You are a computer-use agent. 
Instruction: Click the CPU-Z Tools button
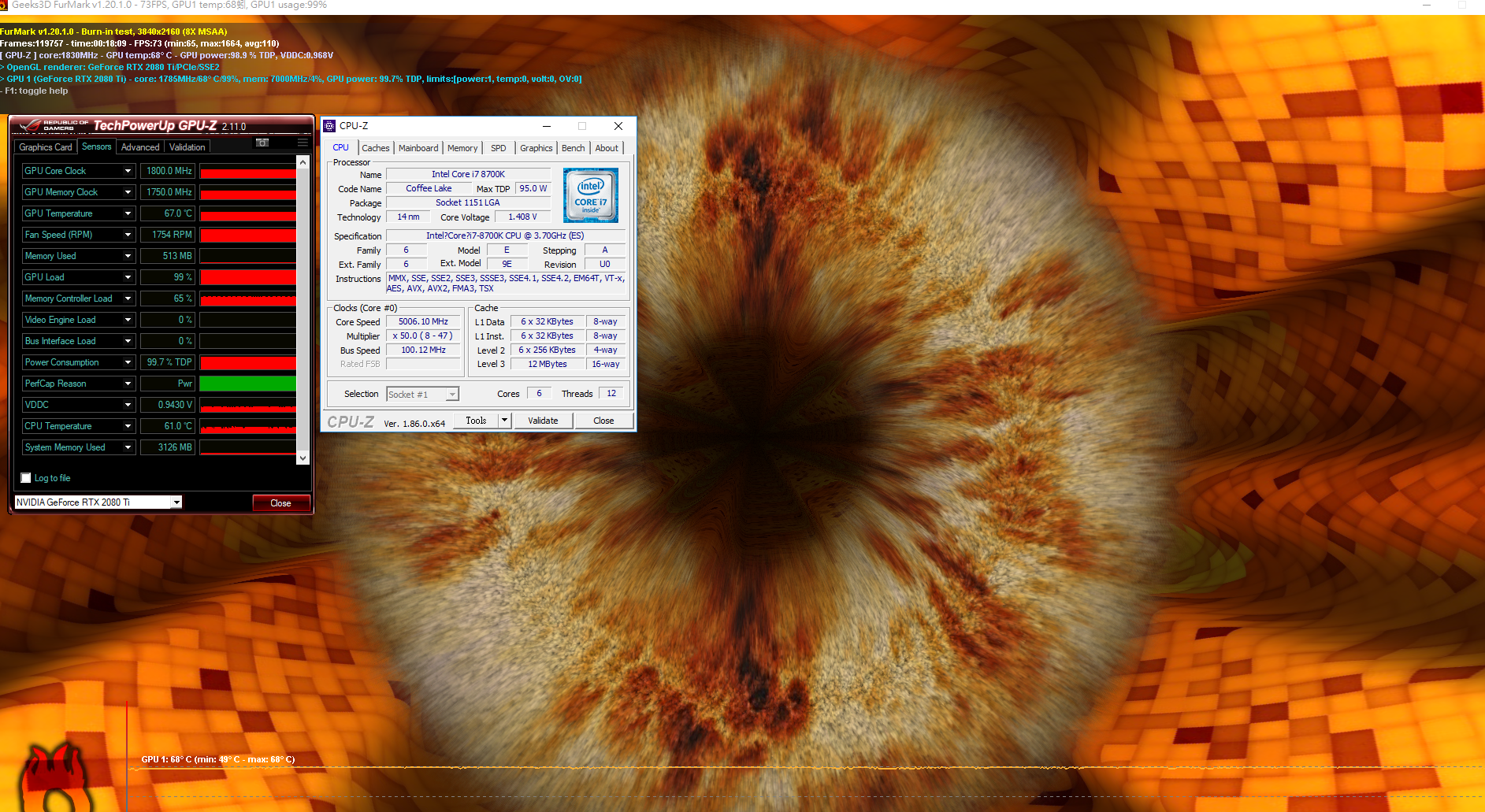click(x=477, y=421)
